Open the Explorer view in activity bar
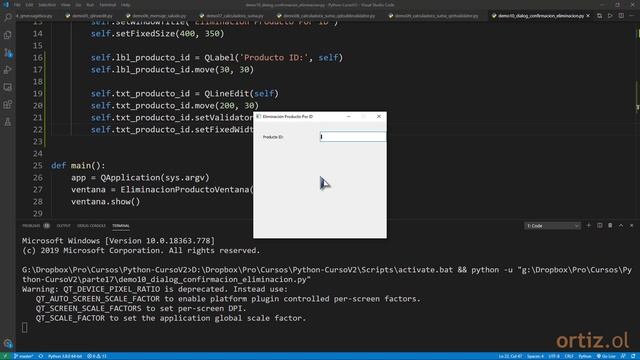640x360 pixels. coord(8,35)
